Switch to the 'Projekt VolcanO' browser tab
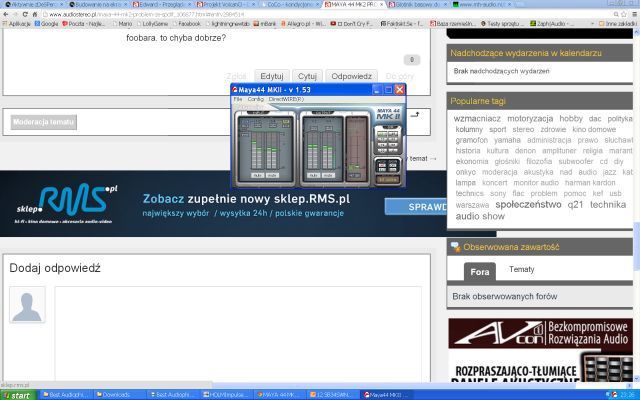This screenshot has height=400, width=640. 226,4
